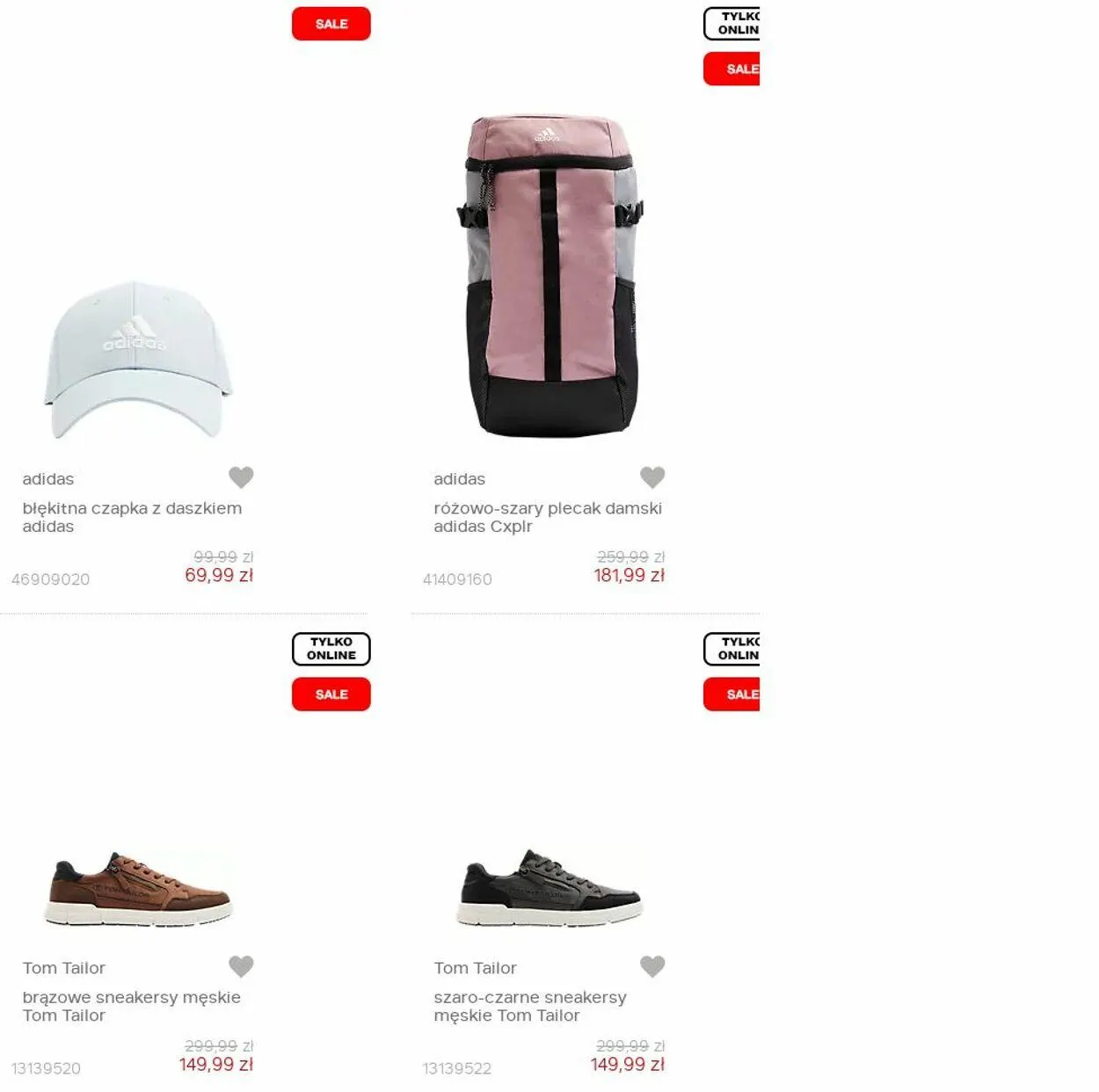1099x1092 pixels.
Task: Click TYLKO ONLINE badge above brown sneakers
Action: click(x=331, y=649)
